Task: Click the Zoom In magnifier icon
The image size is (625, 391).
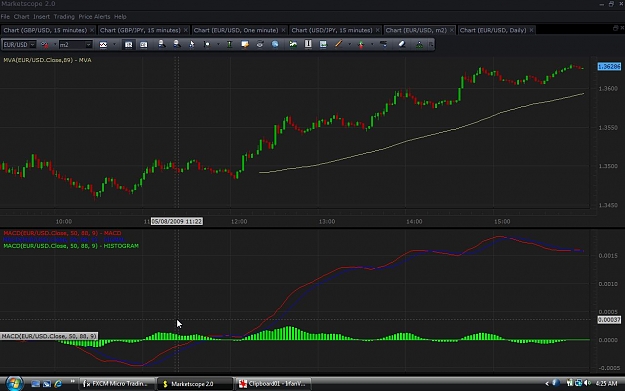Action: point(161,44)
